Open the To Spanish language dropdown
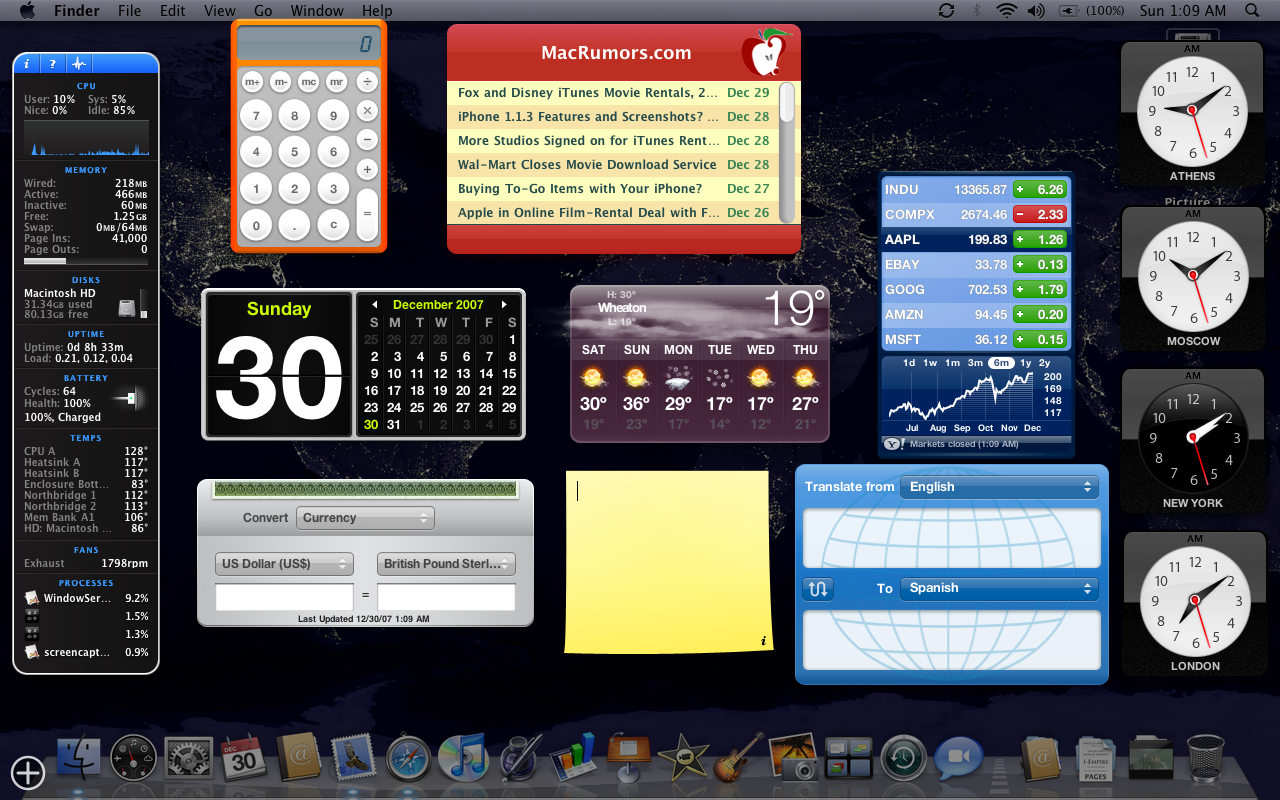 999,588
